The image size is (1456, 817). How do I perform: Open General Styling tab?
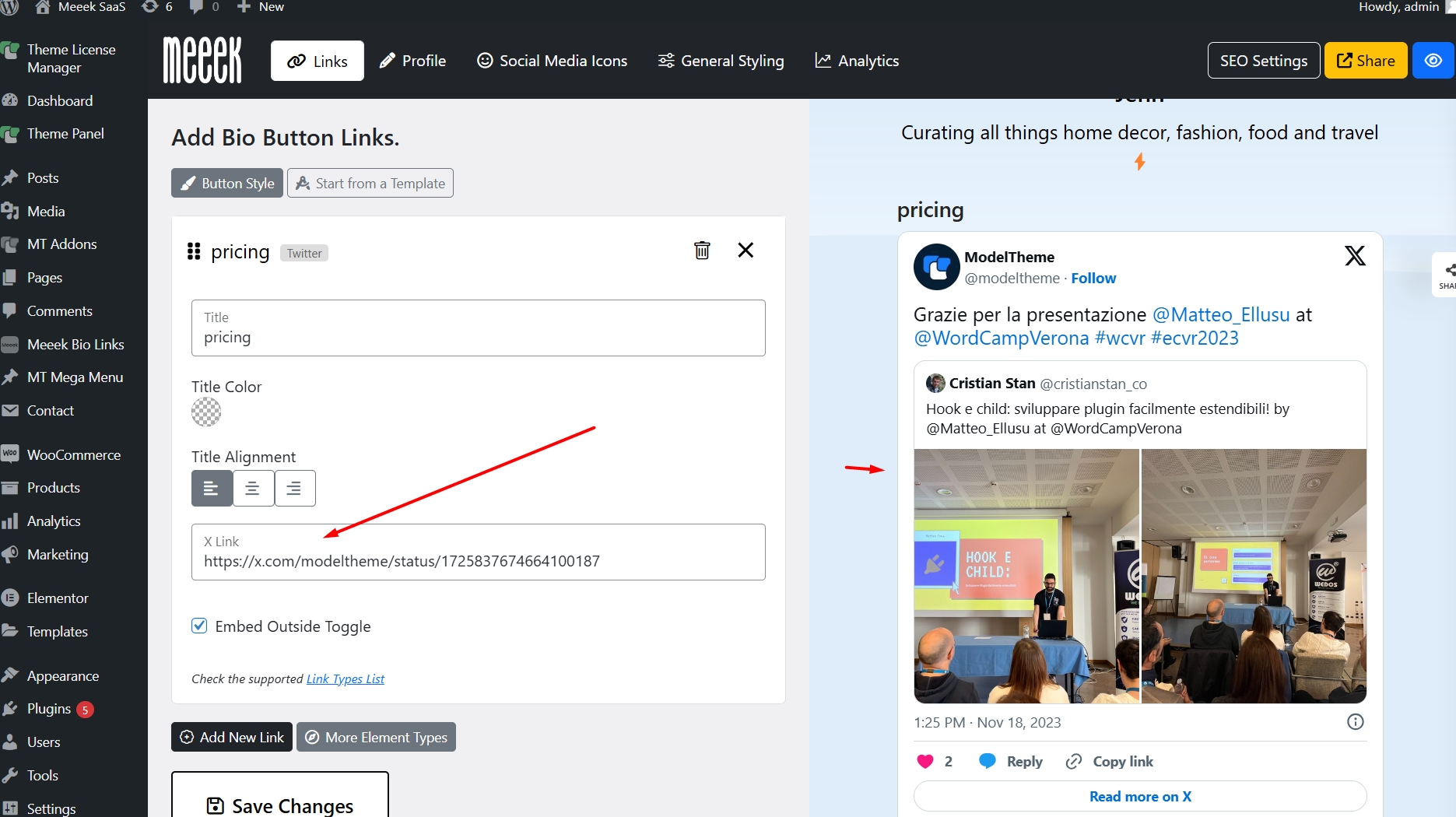tap(721, 61)
